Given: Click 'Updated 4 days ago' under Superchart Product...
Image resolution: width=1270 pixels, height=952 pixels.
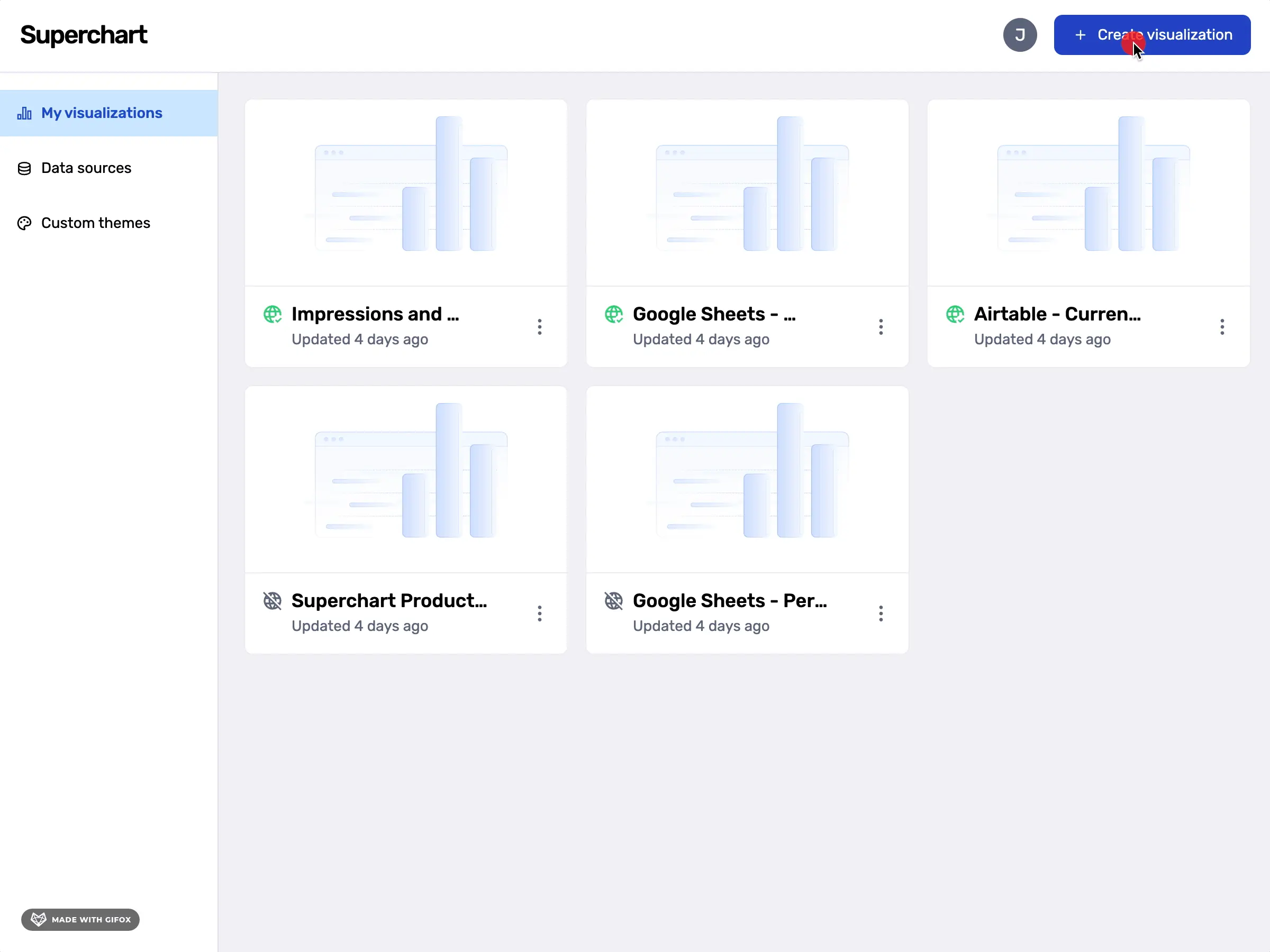Looking at the screenshot, I should click(360, 626).
